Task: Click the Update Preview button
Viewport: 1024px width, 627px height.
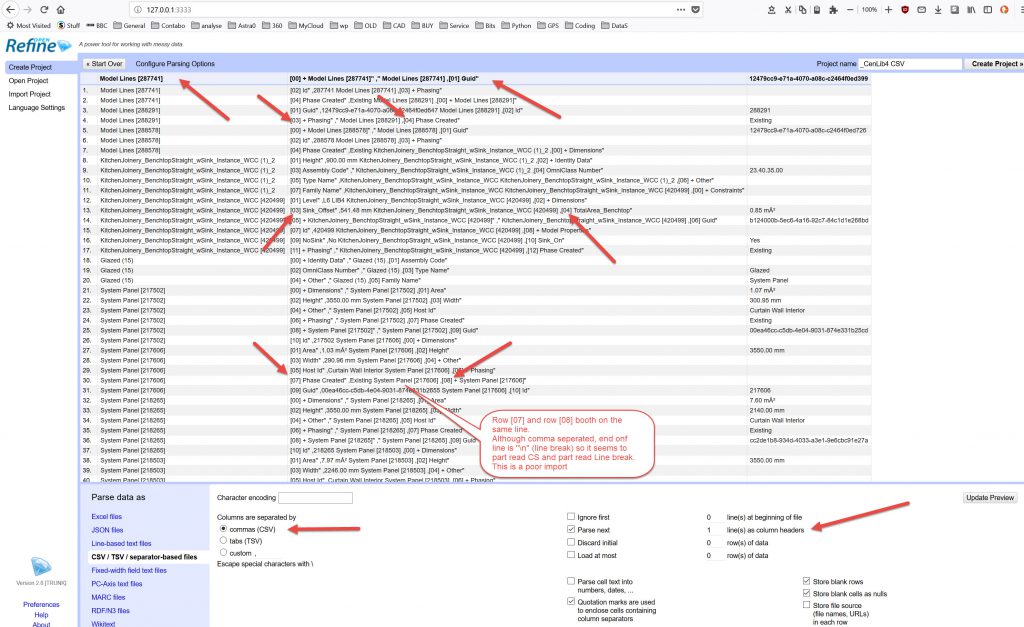Action: click(990, 497)
